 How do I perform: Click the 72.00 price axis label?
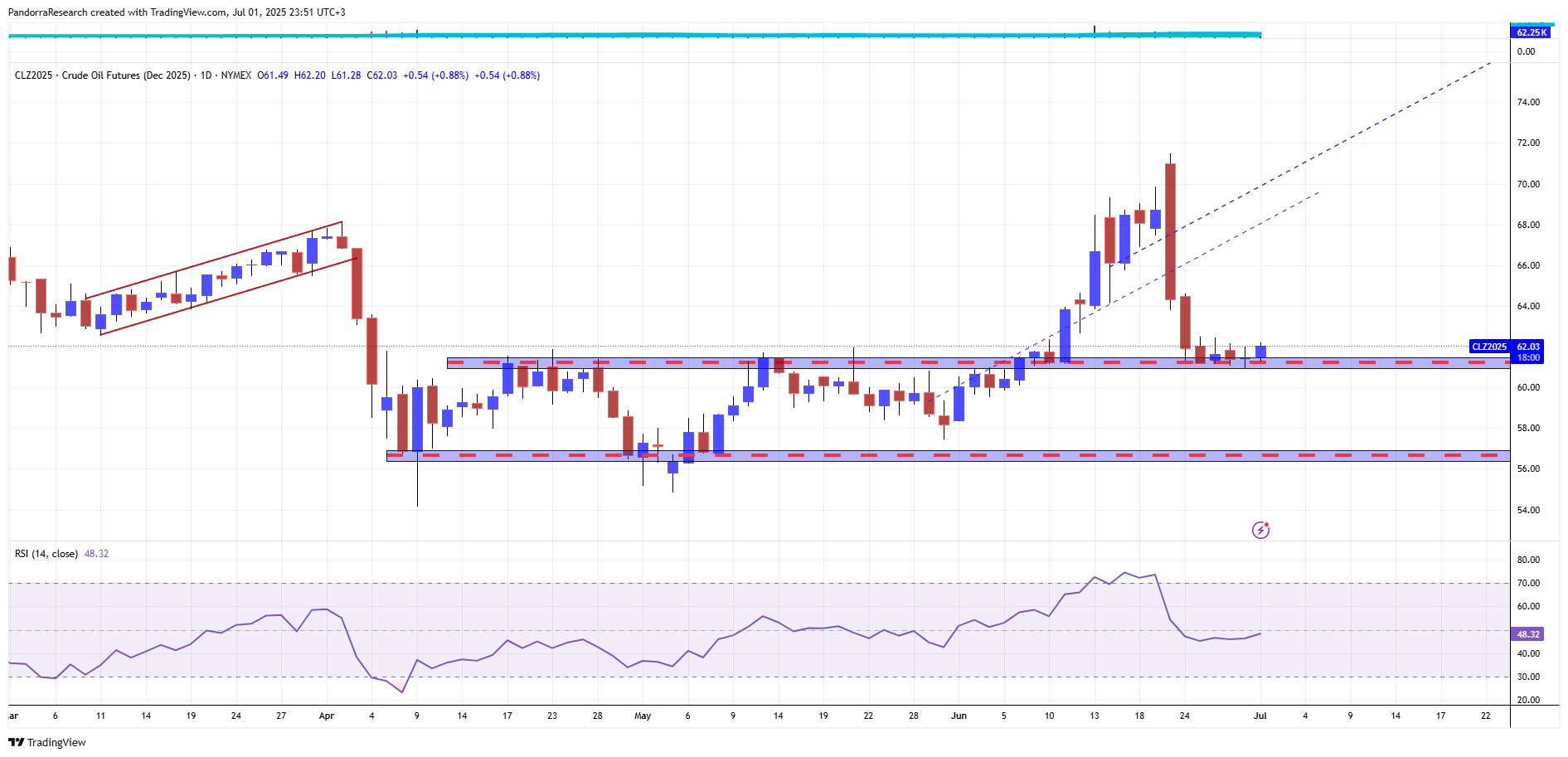(x=1528, y=143)
